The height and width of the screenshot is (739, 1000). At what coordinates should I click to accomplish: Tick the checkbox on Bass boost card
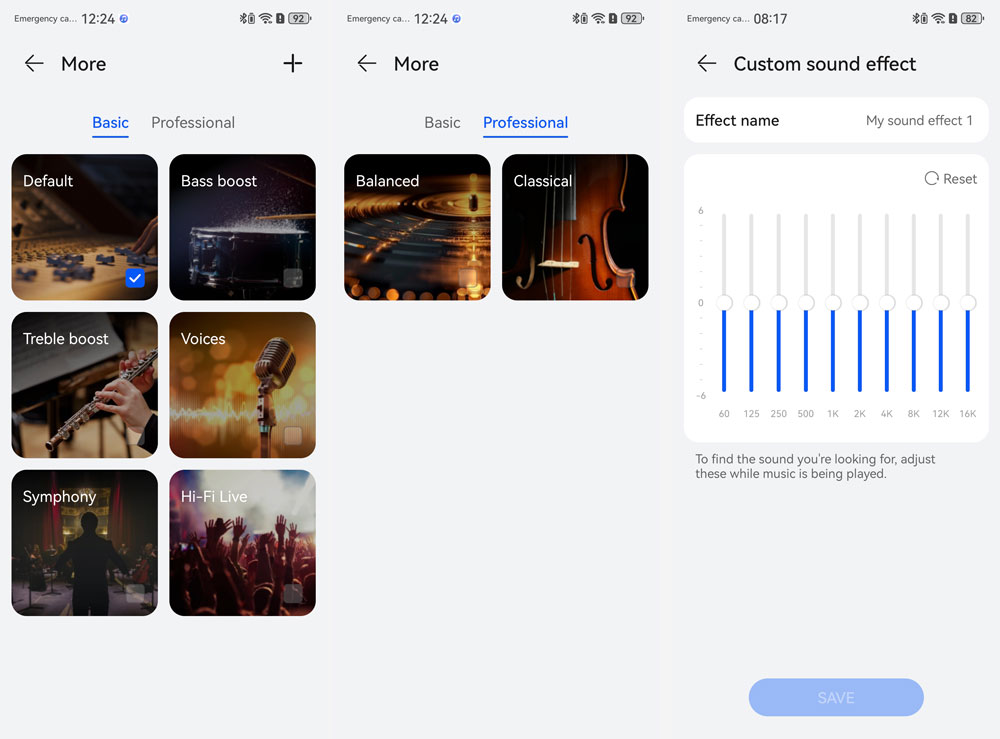click(293, 278)
